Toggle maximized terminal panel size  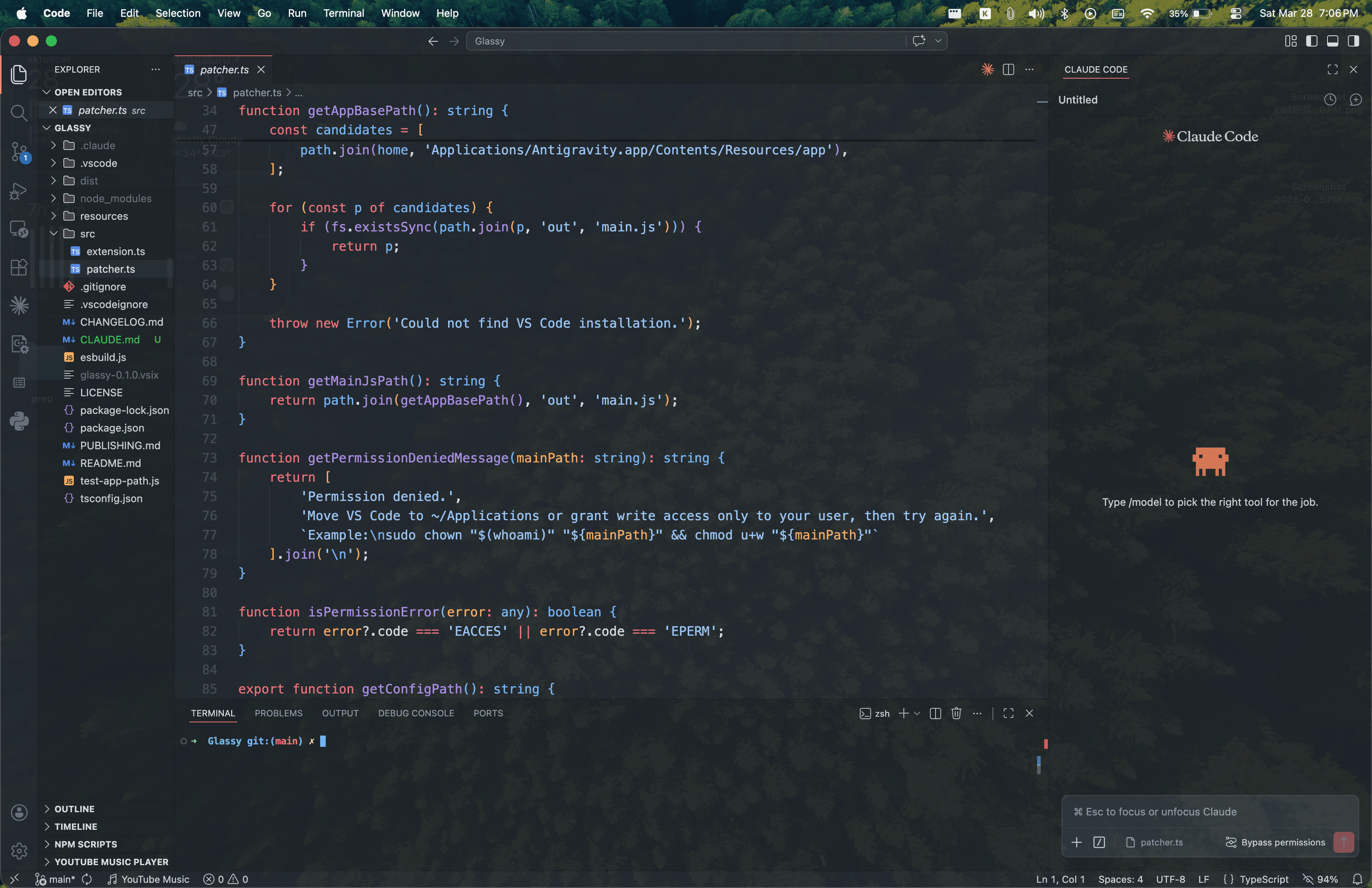point(1008,713)
